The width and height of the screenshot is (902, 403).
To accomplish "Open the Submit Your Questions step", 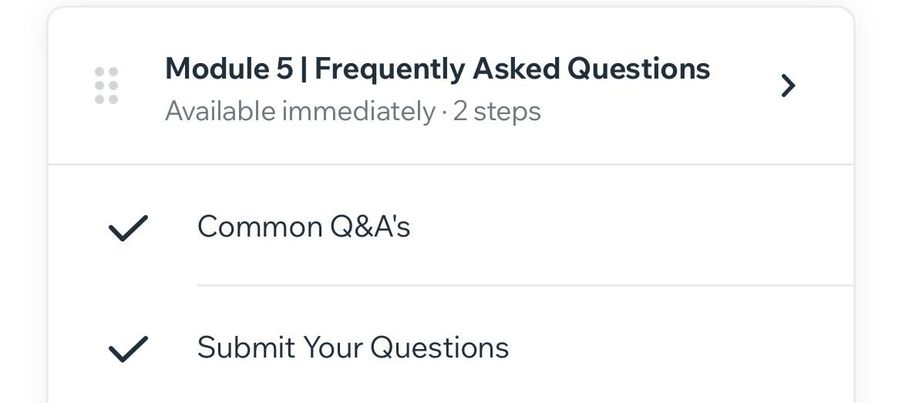I will click(x=451, y=347).
